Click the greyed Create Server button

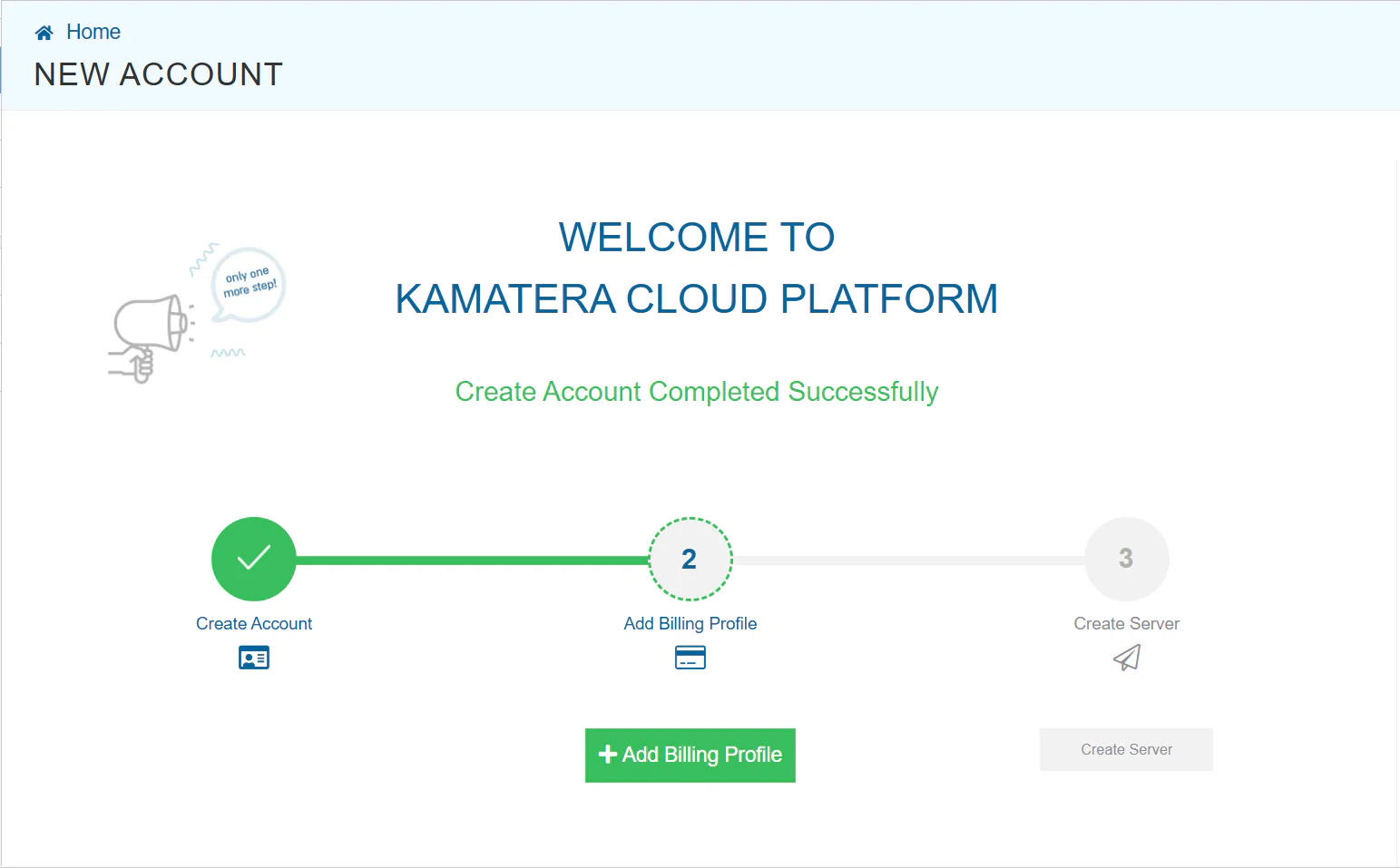[x=1126, y=749]
